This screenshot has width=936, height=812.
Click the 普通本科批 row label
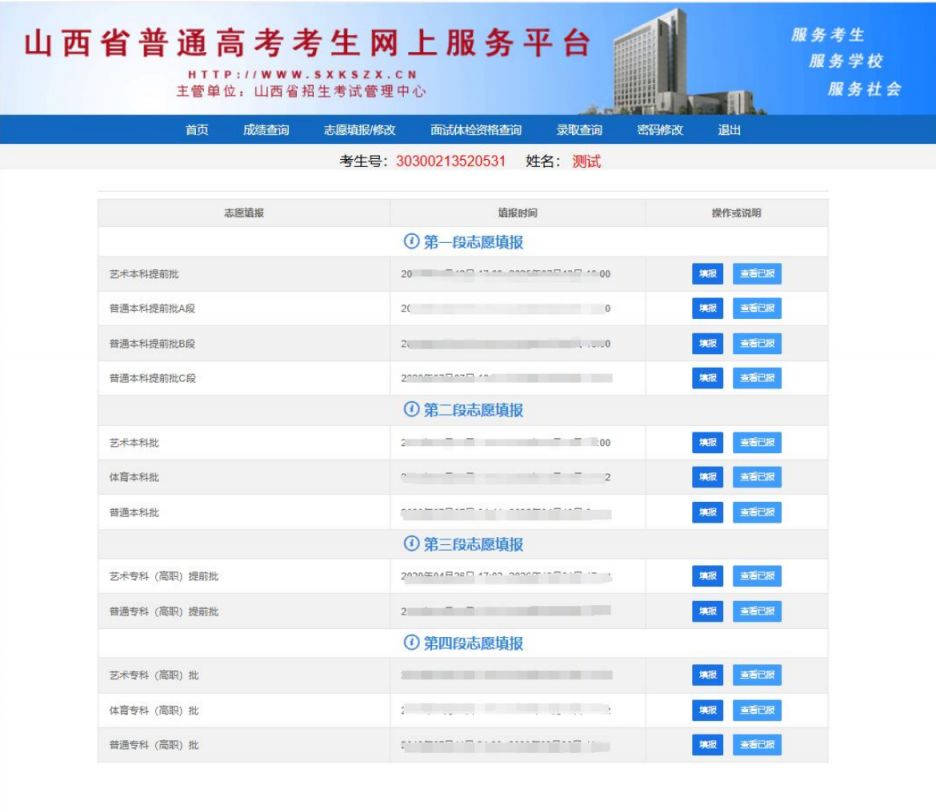tap(134, 513)
